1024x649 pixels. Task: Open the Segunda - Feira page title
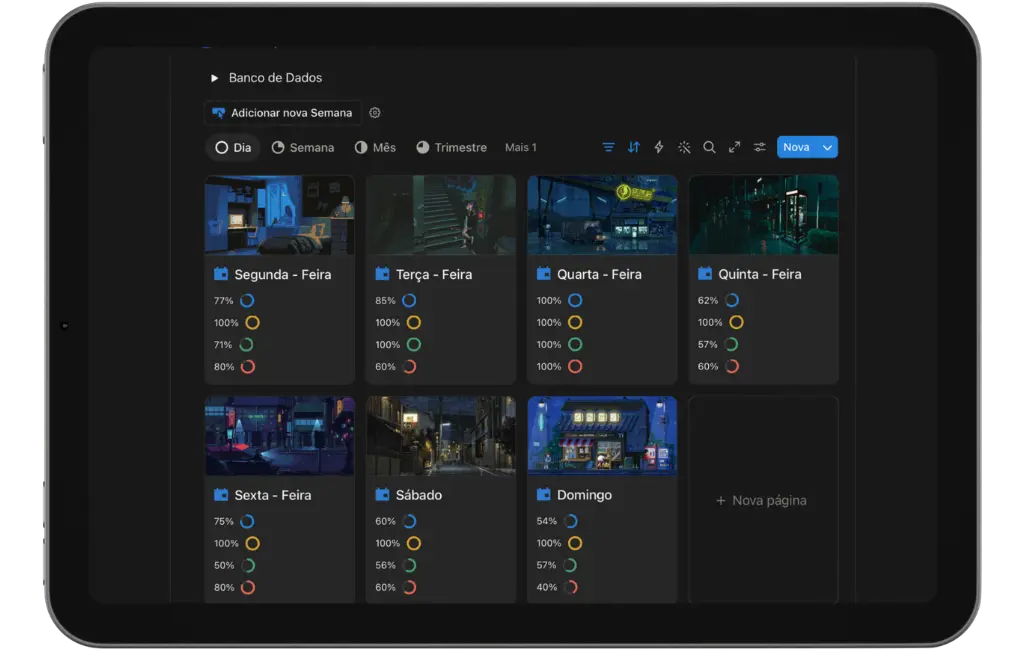[283, 274]
